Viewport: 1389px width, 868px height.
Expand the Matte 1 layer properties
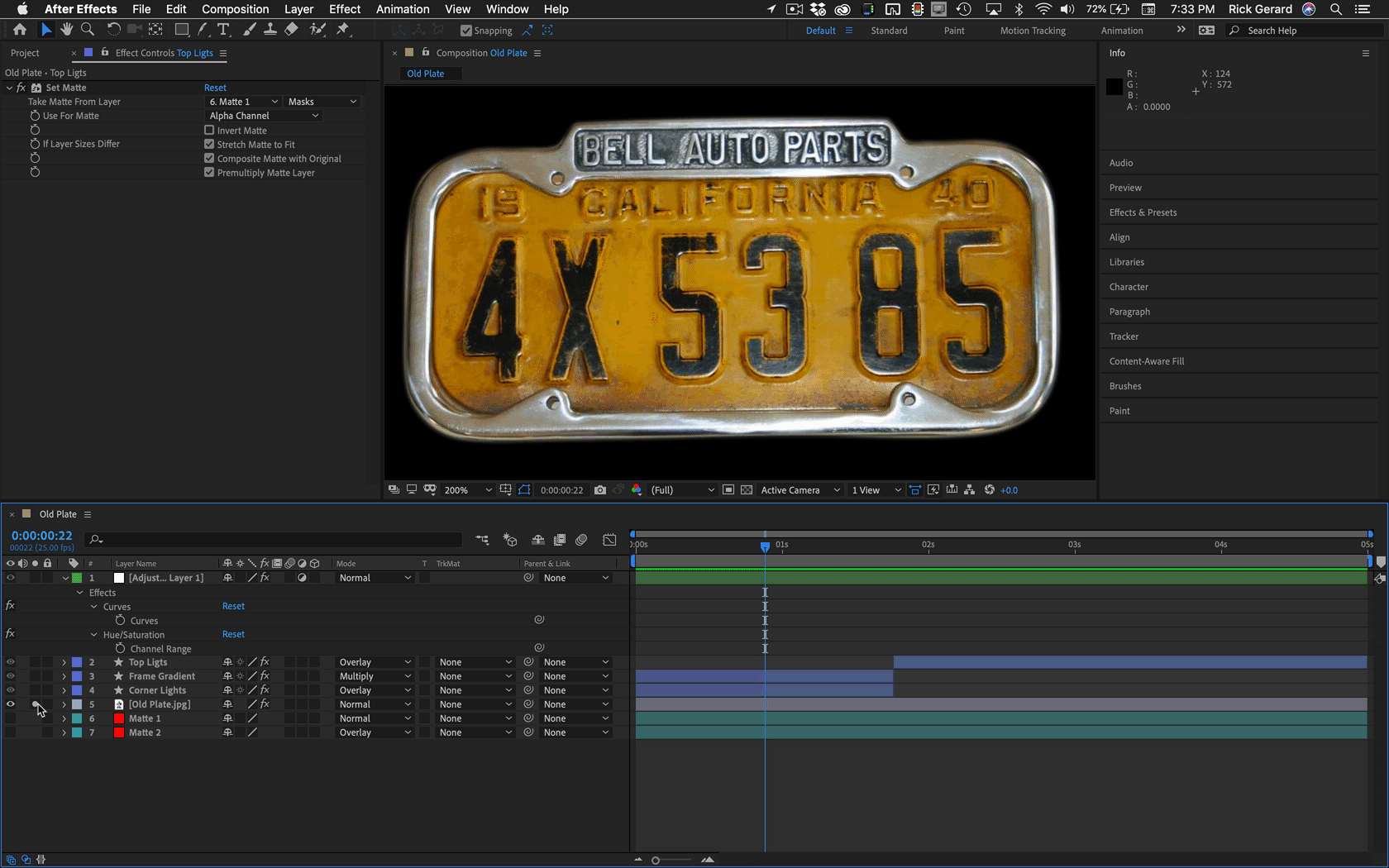click(64, 718)
